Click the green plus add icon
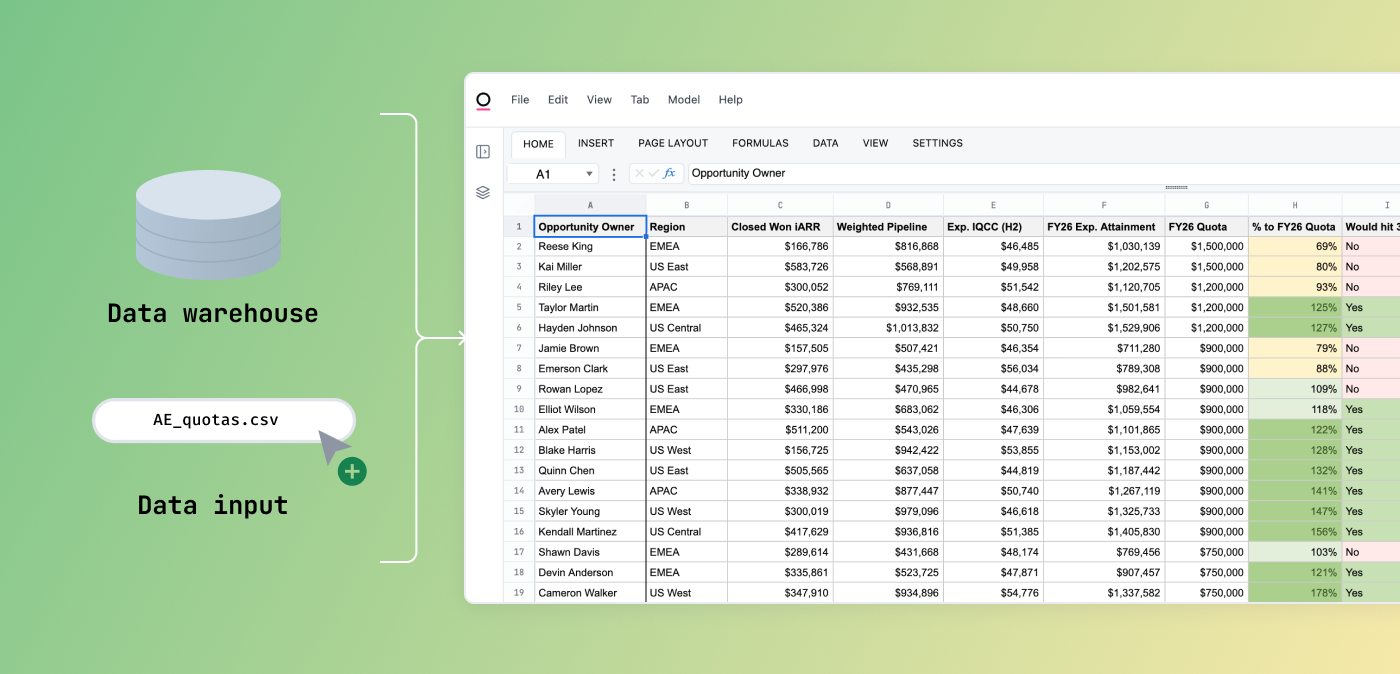 point(352,471)
